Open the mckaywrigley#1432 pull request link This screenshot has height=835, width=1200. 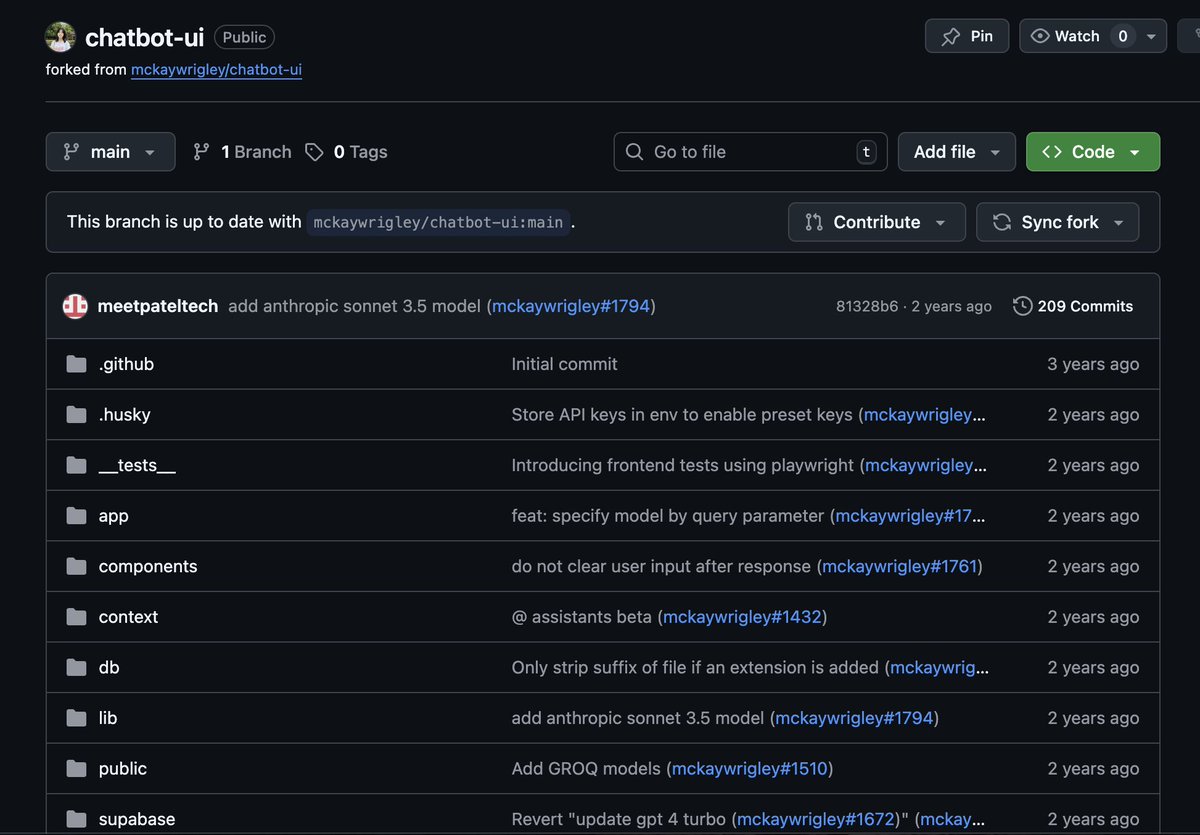click(x=742, y=617)
